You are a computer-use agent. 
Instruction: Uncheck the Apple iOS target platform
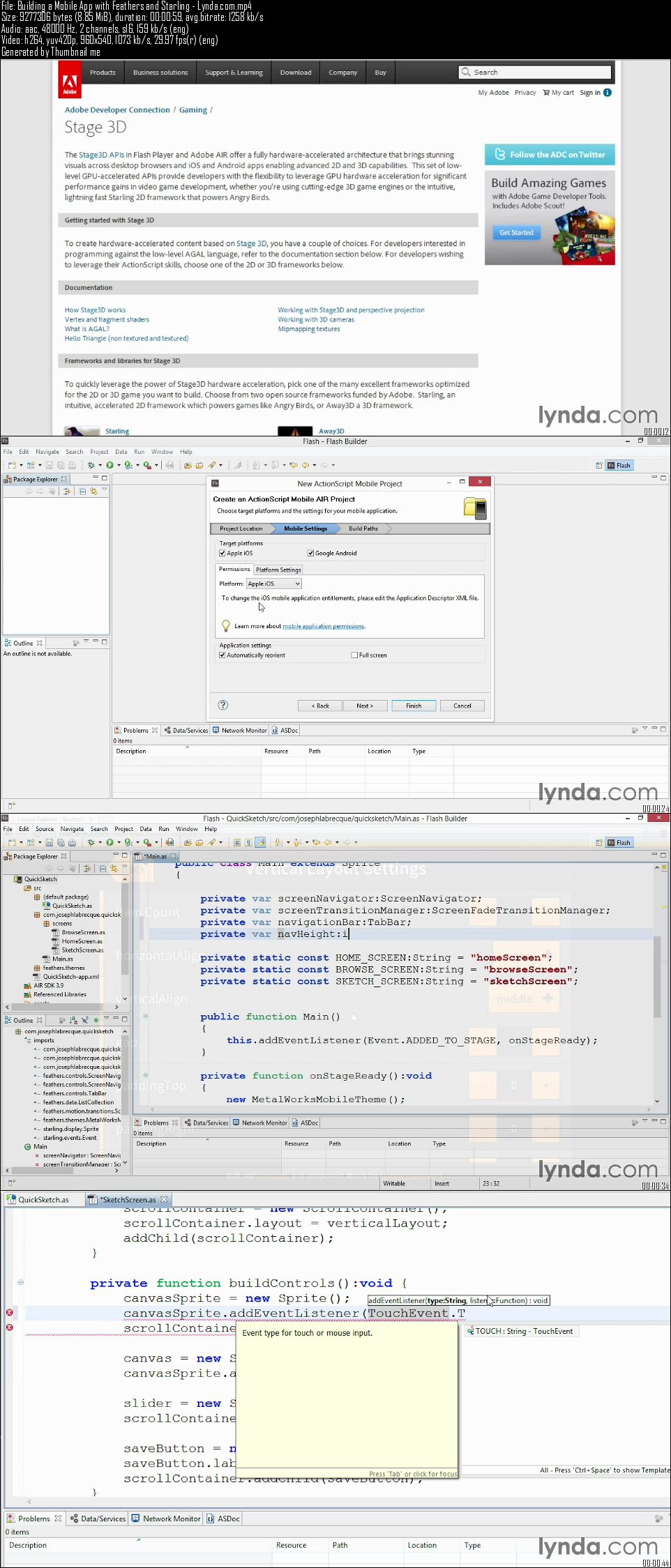[x=223, y=553]
